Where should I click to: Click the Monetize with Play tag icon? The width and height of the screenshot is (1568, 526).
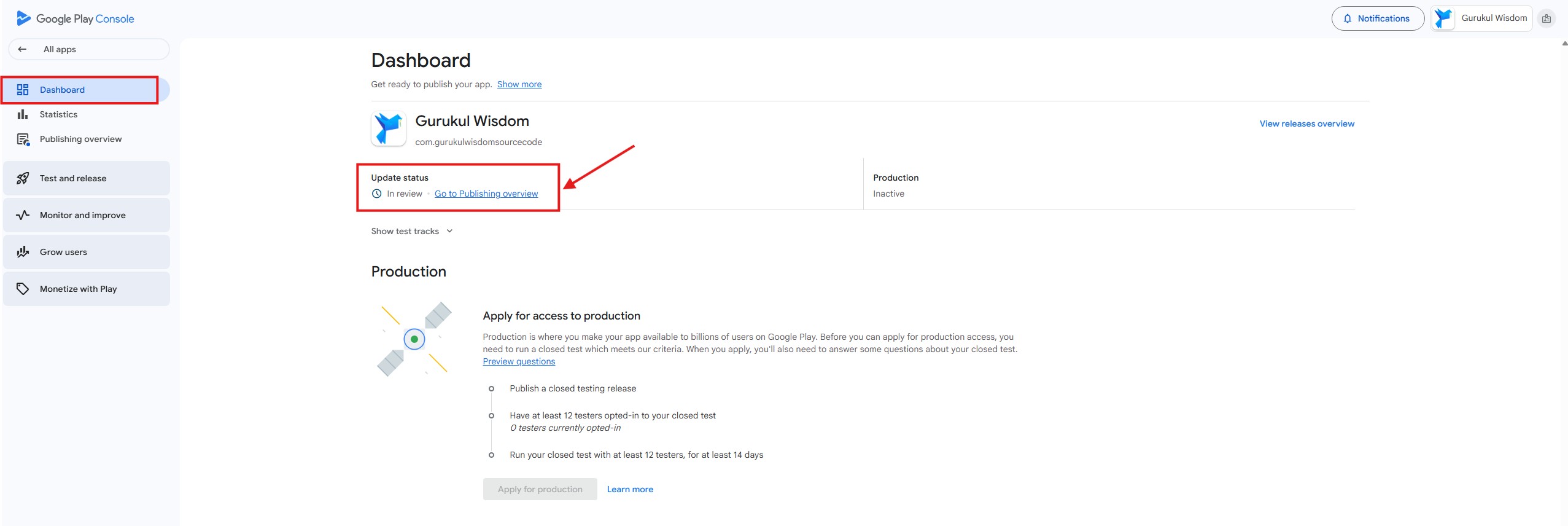(23, 289)
